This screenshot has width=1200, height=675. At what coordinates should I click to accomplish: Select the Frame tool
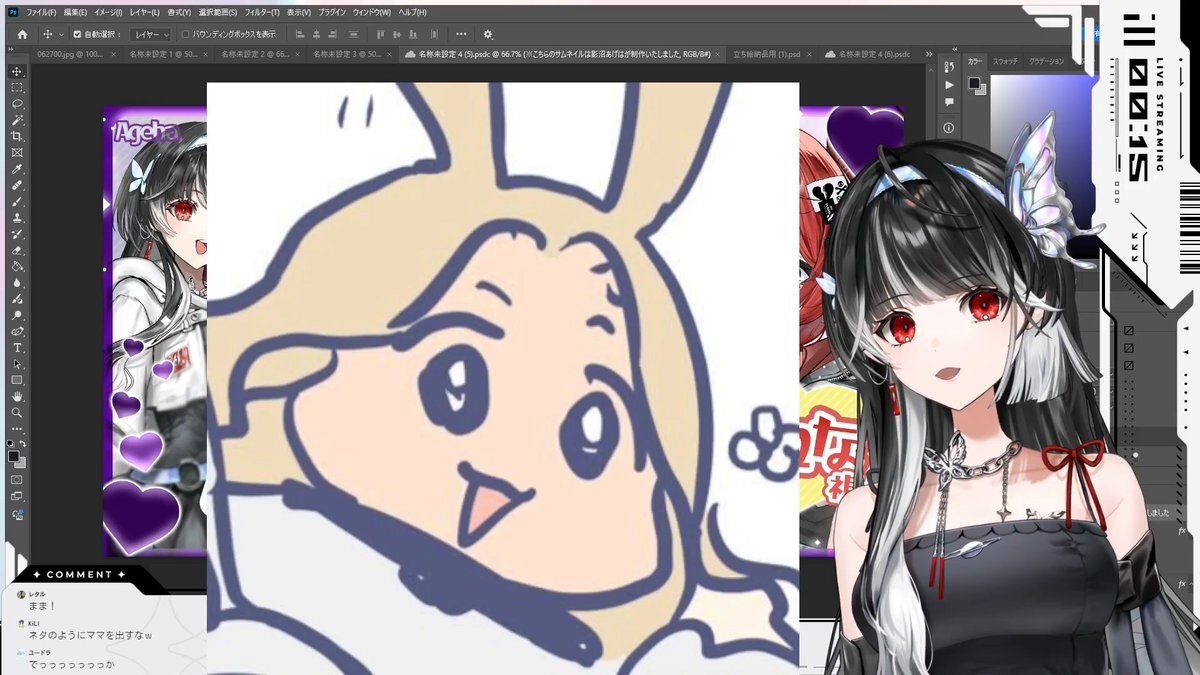[x=17, y=153]
